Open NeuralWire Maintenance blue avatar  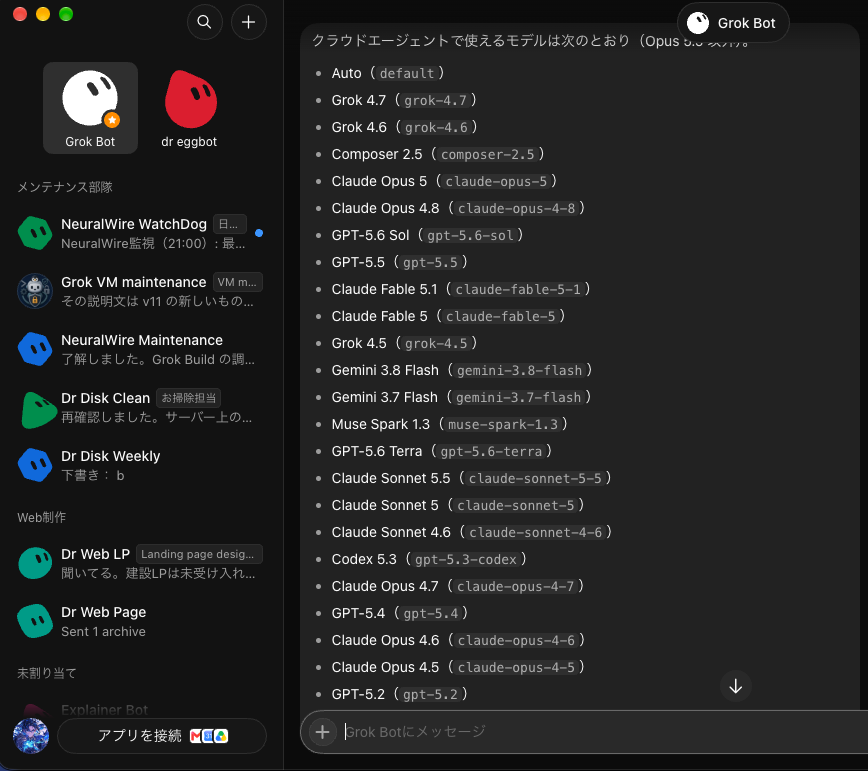pos(35,349)
